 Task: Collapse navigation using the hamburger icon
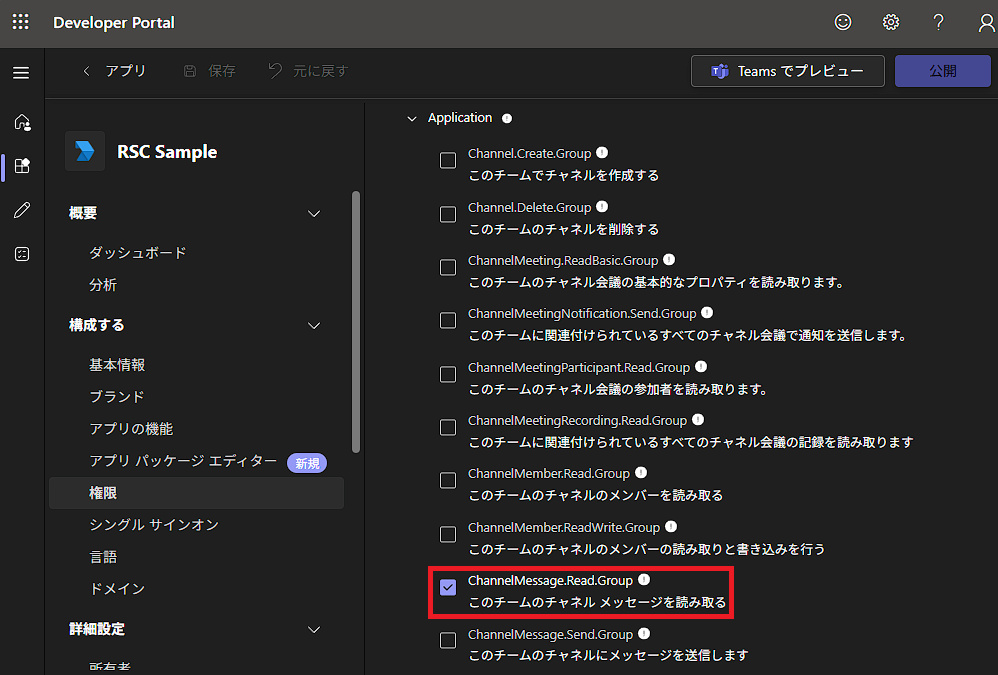(21, 71)
